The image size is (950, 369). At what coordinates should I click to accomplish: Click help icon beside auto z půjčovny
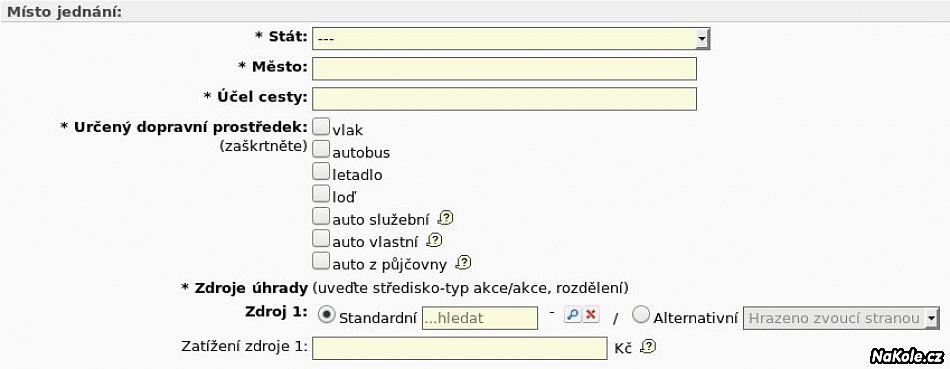pos(463,262)
